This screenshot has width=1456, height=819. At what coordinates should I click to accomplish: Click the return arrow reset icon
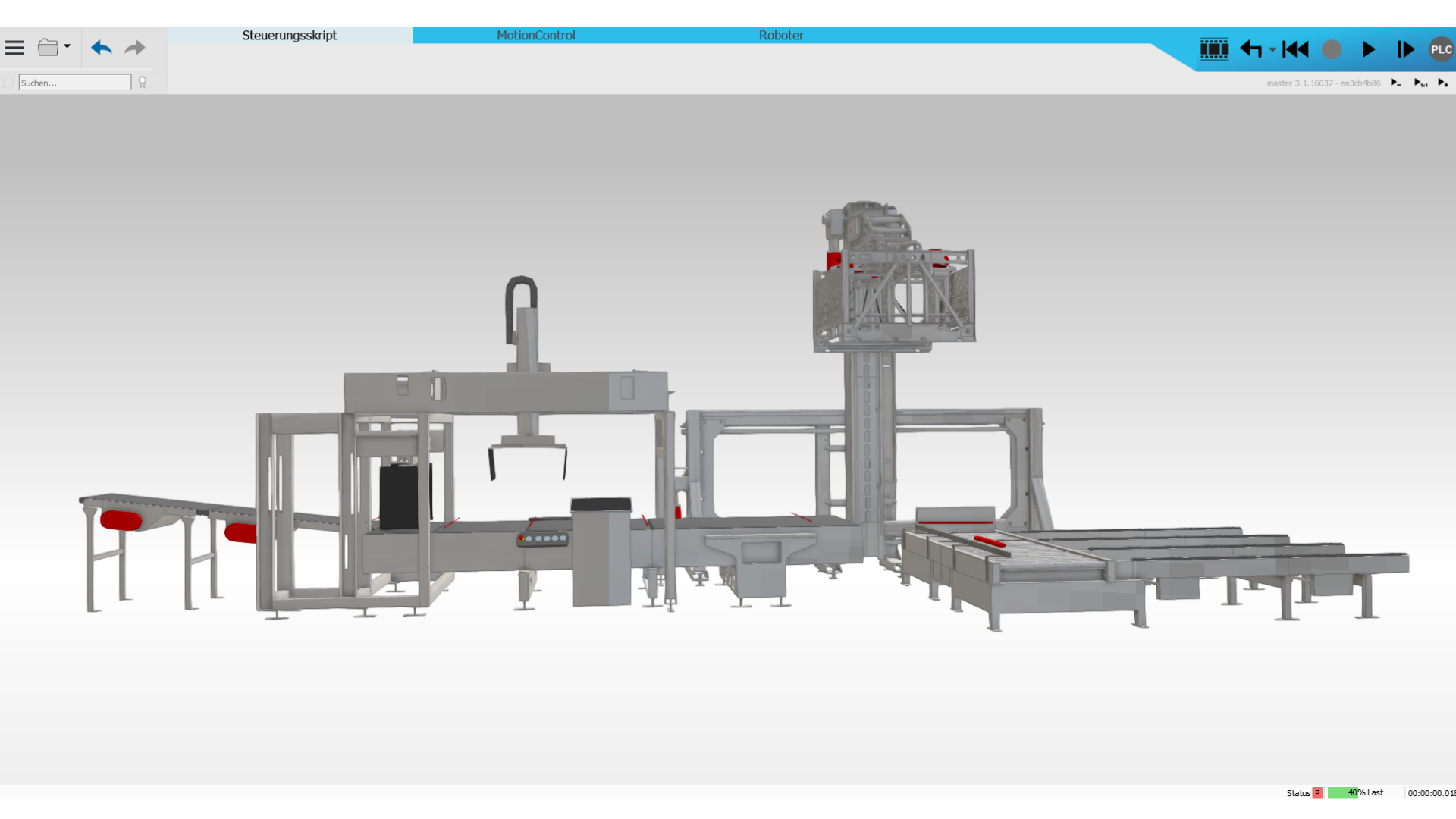click(x=1251, y=49)
